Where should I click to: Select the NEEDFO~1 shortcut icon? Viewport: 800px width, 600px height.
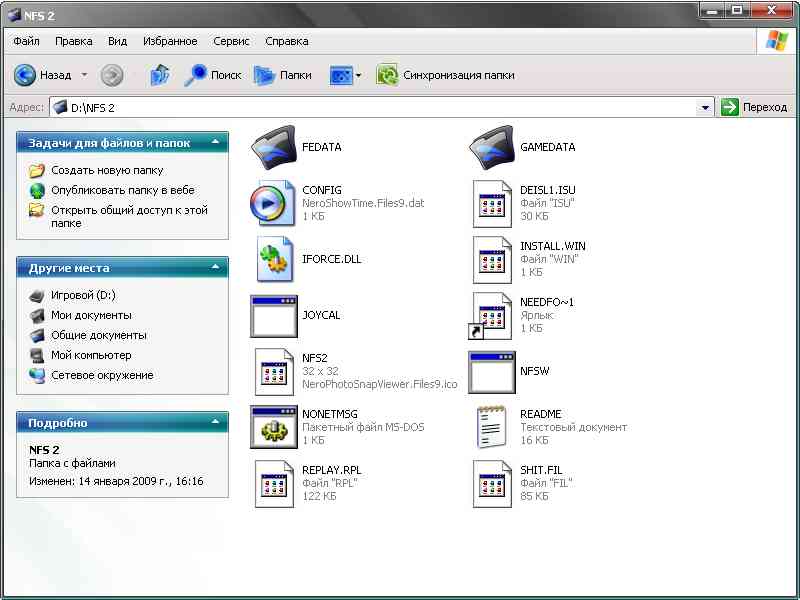tap(490, 315)
